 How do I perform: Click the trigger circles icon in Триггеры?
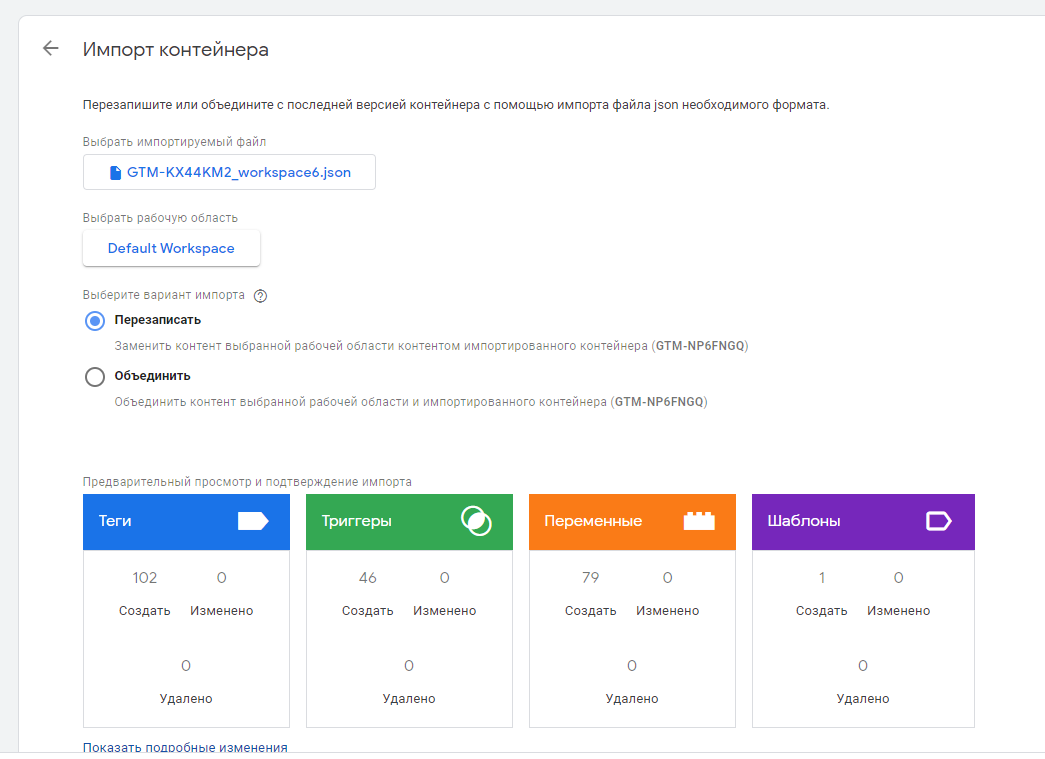point(476,521)
